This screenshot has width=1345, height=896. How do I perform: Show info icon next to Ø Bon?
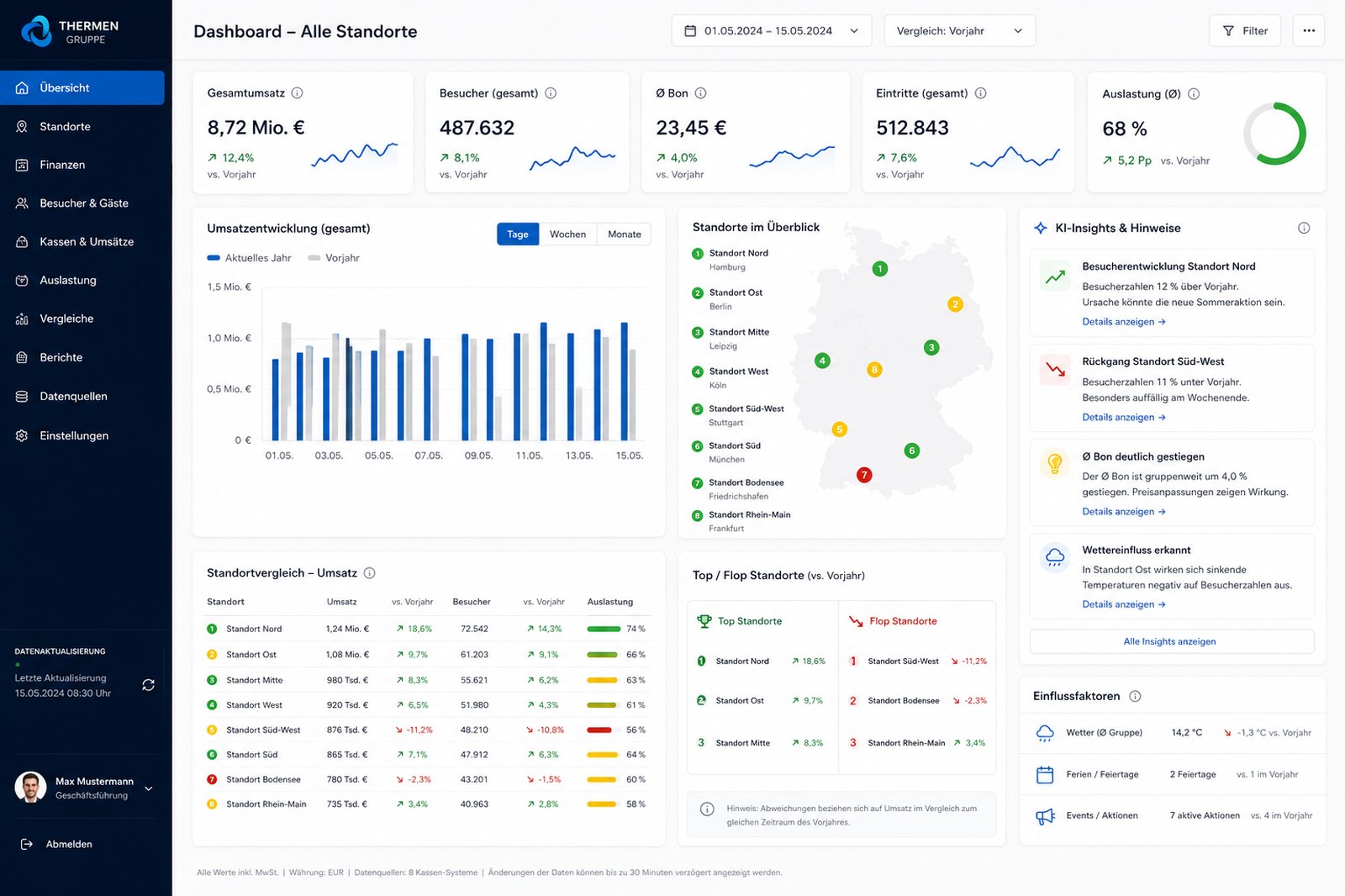point(700,93)
